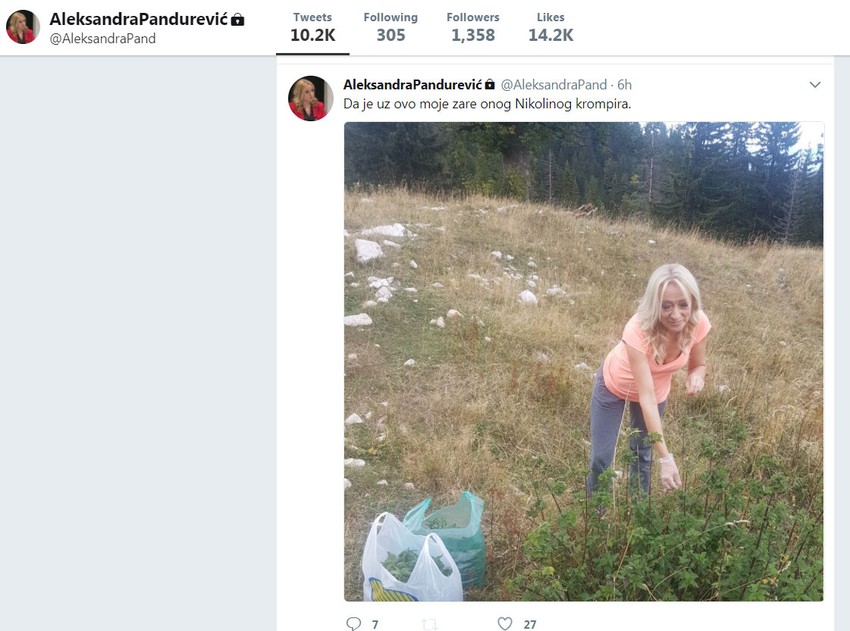Click the like count of 27
Viewport: 850px width, 631px height.
click(x=530, y=624)
